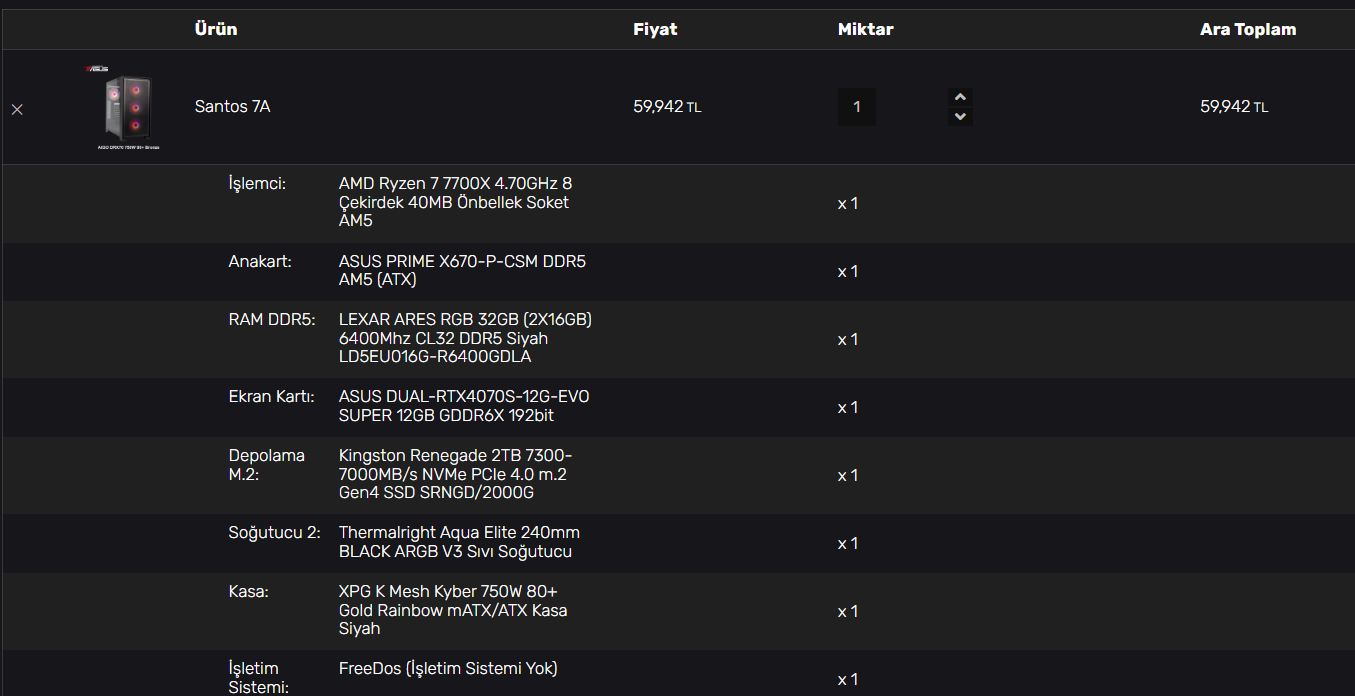Click the XPG K Mesh Kyber case entry
The image size is (1355, 696).
tap(453, 610)
